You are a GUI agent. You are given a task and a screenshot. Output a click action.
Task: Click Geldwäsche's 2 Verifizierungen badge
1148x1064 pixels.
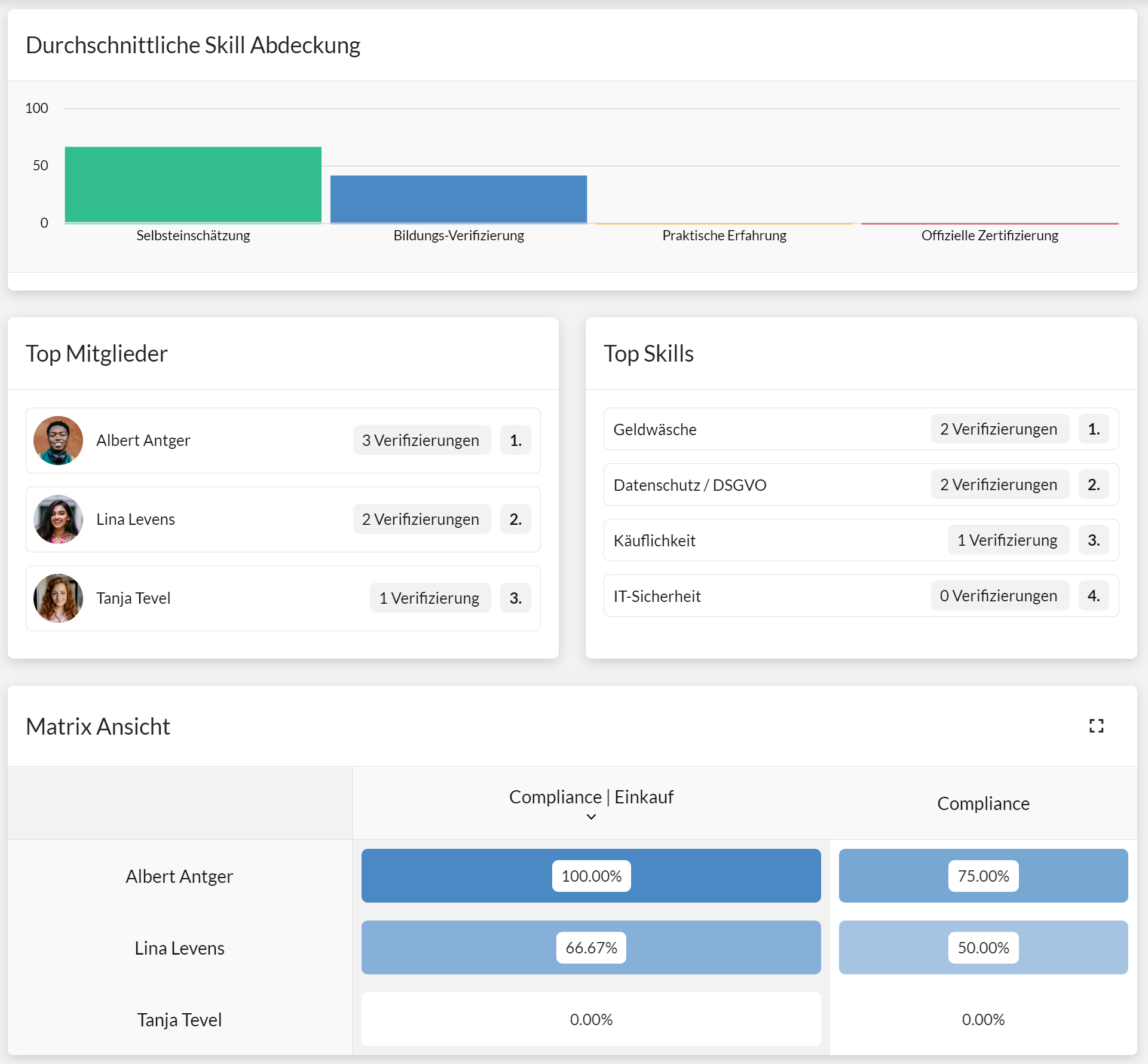point(999,429)
